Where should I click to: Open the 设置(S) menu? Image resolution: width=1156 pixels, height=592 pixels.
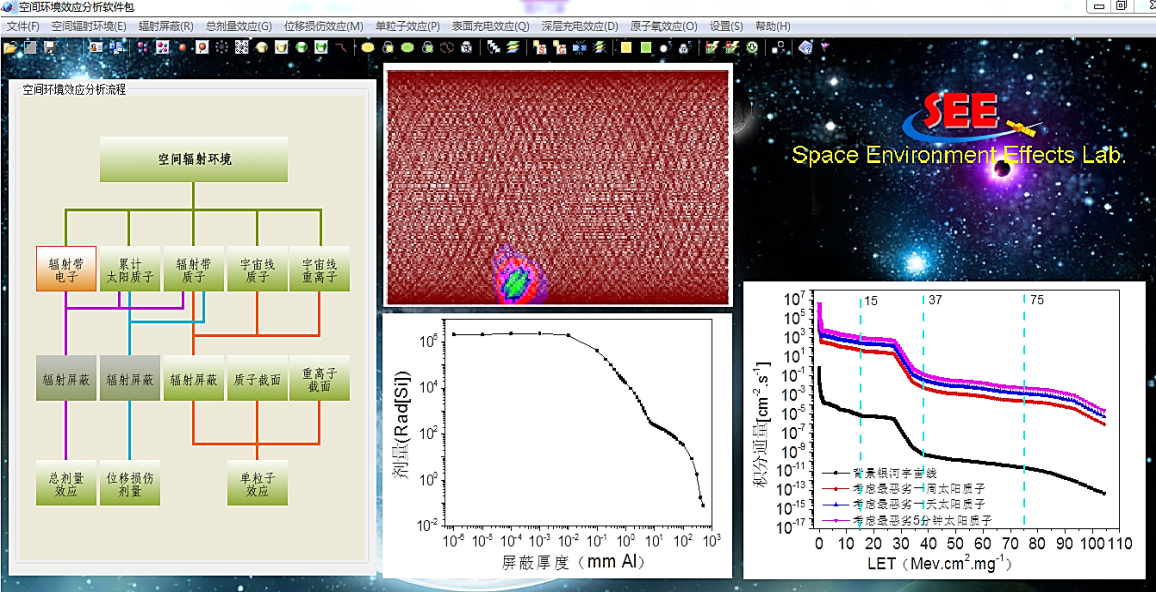726,26
